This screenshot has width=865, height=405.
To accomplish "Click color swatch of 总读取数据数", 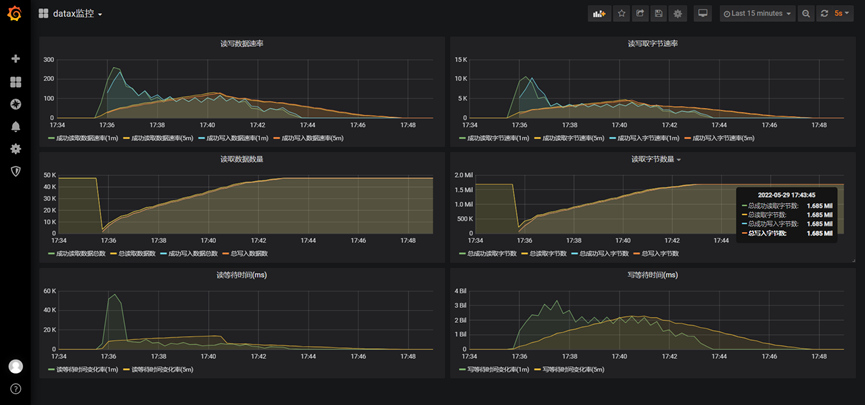I will pyautogui.click(x=115, y=254).
